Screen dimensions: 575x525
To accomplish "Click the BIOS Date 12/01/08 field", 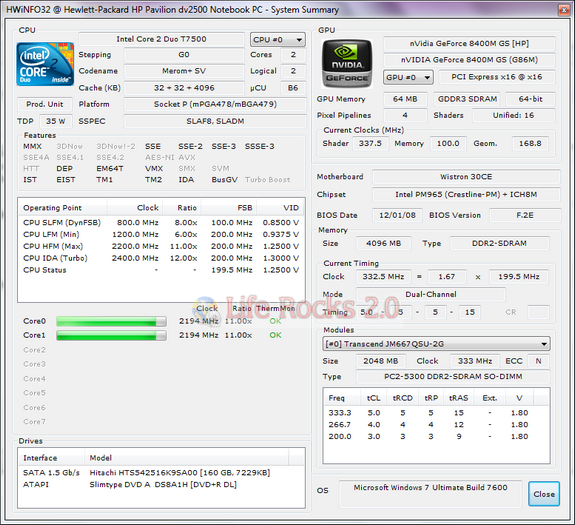I will [x=398, y=215].
